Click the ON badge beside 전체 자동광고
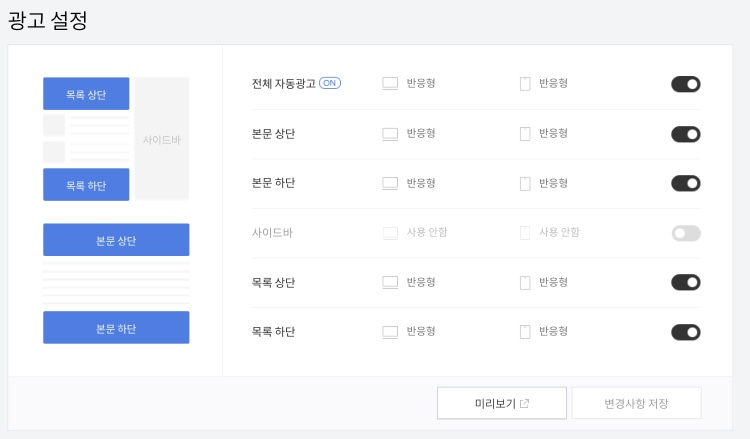 [x=330, y=83]
